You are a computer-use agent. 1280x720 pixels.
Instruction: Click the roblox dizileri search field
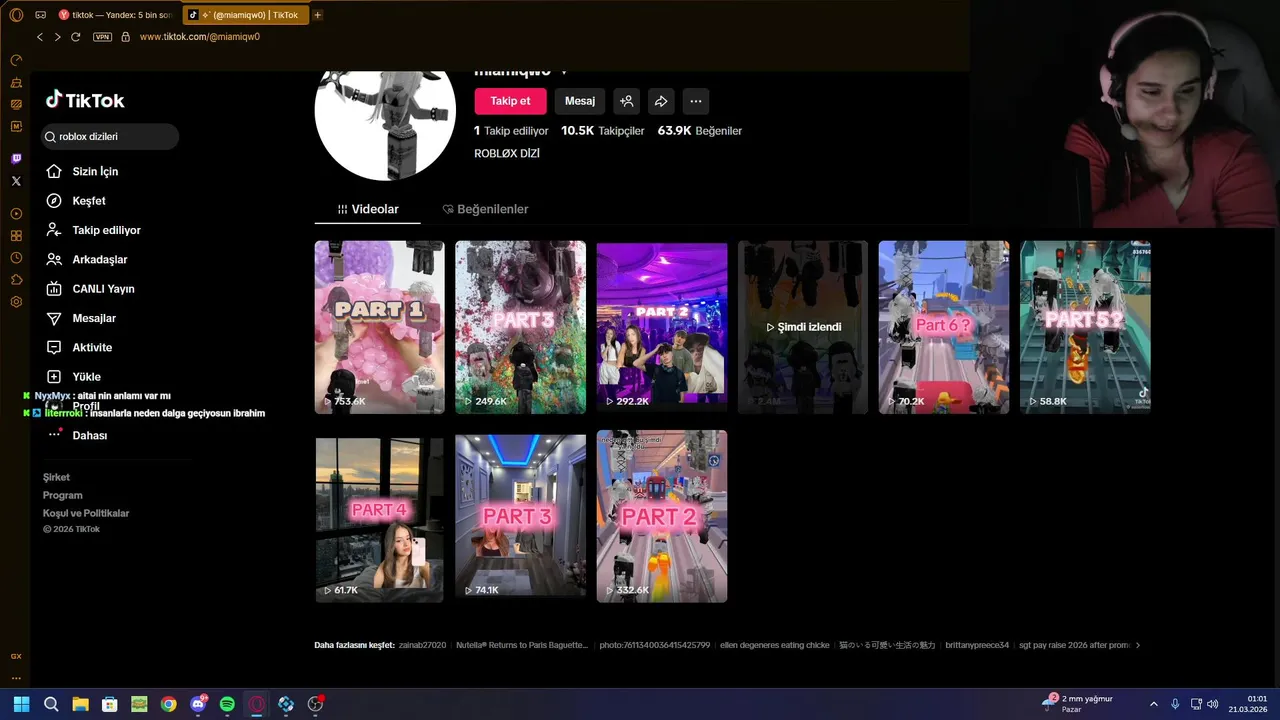(110, 137)
